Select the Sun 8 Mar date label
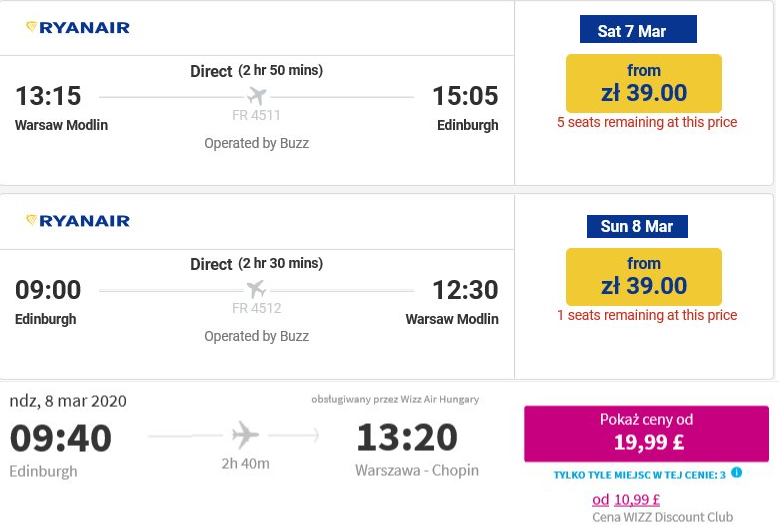This screenshot has width=779, height=529. 637,227
